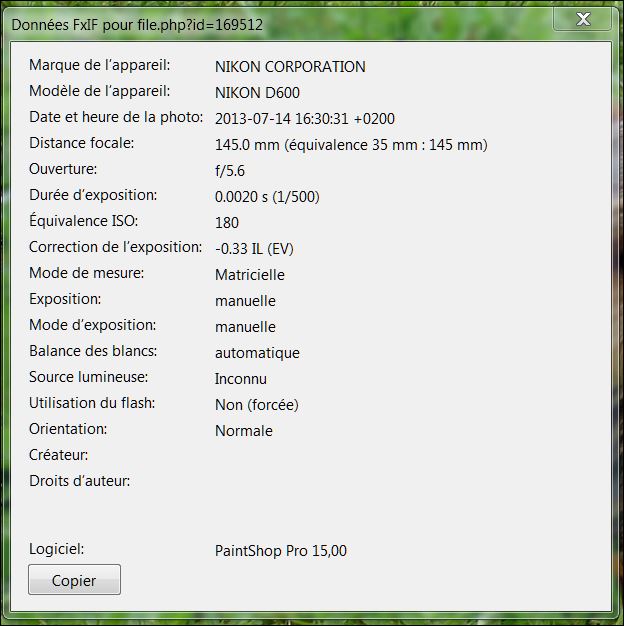This screenshot has width=624, height=626.
Task: Click the label 'Modèle de l'appareil:'
Action: click(100, 91)
